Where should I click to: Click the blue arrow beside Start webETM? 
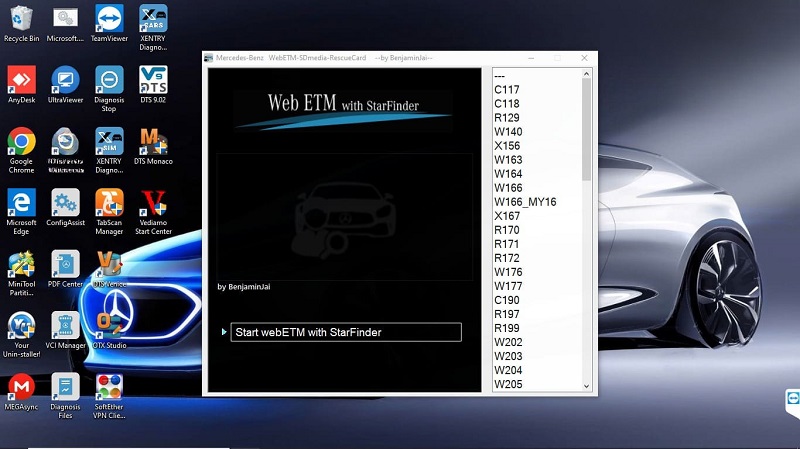click(x=224, y=332)
